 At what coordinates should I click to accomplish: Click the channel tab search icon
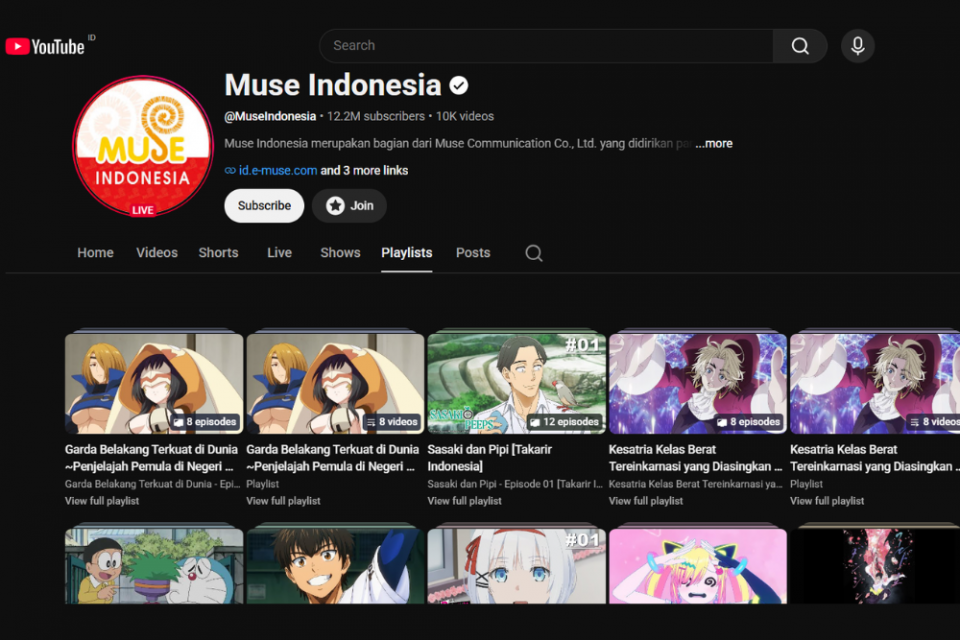533,253
